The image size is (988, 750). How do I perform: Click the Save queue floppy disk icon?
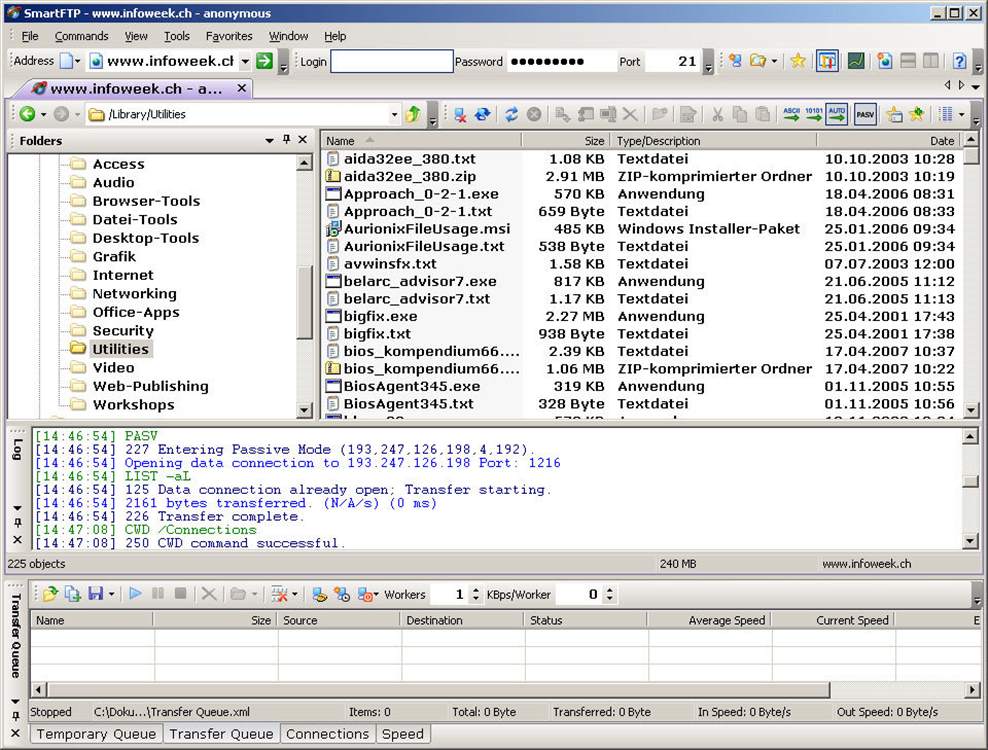point(96,594)
